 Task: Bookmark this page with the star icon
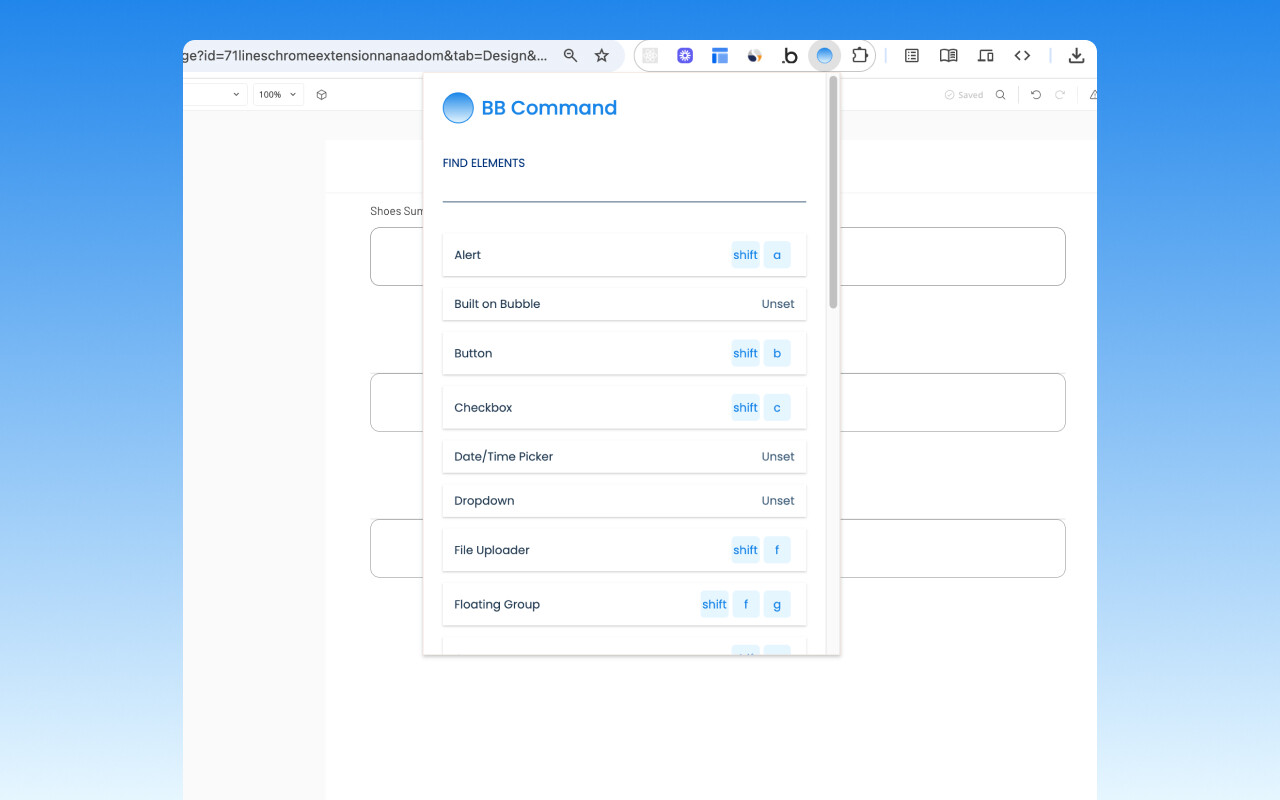602,56
